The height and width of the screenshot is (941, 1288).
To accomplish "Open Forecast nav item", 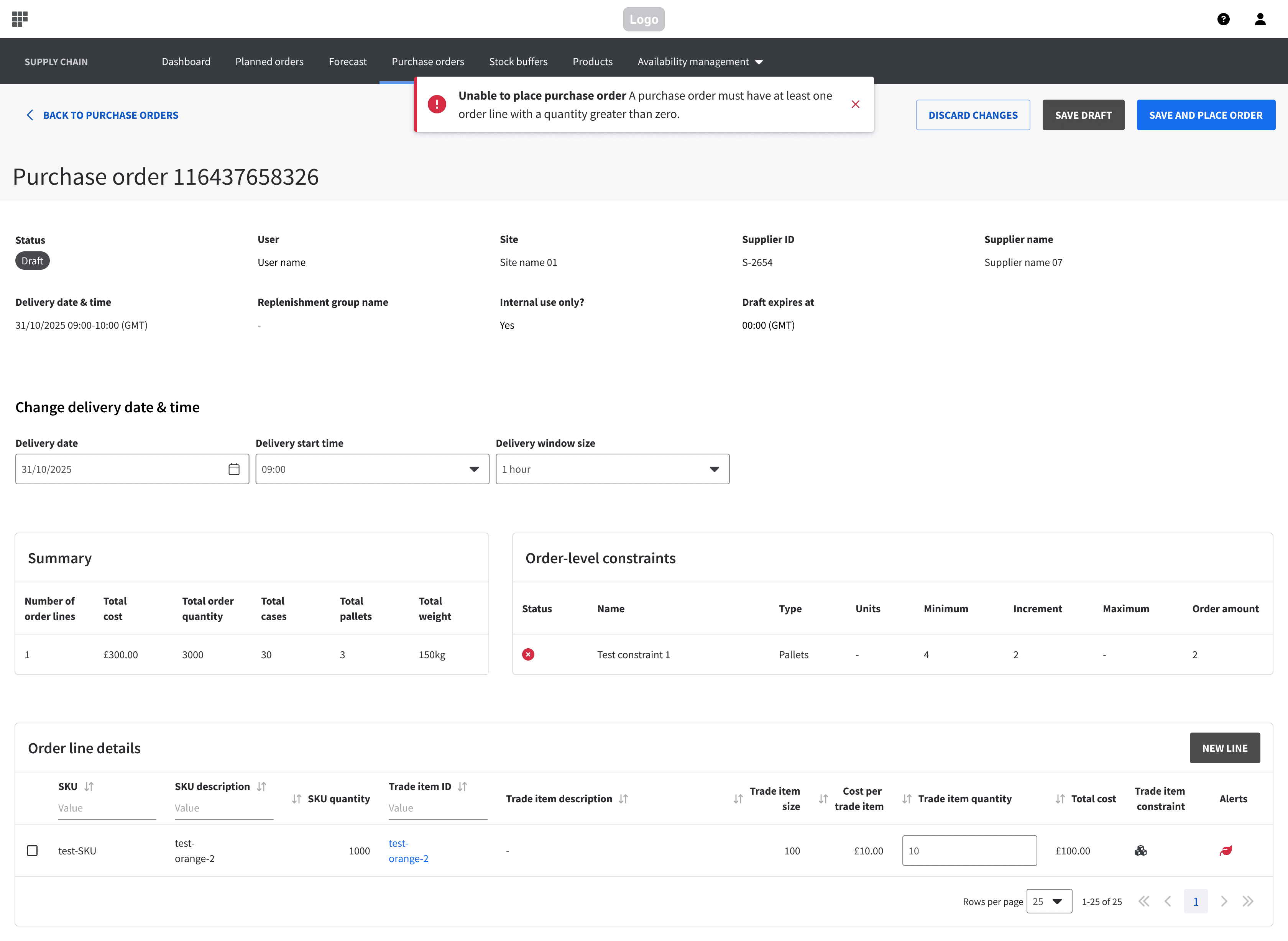I will (x=348, y=62).
